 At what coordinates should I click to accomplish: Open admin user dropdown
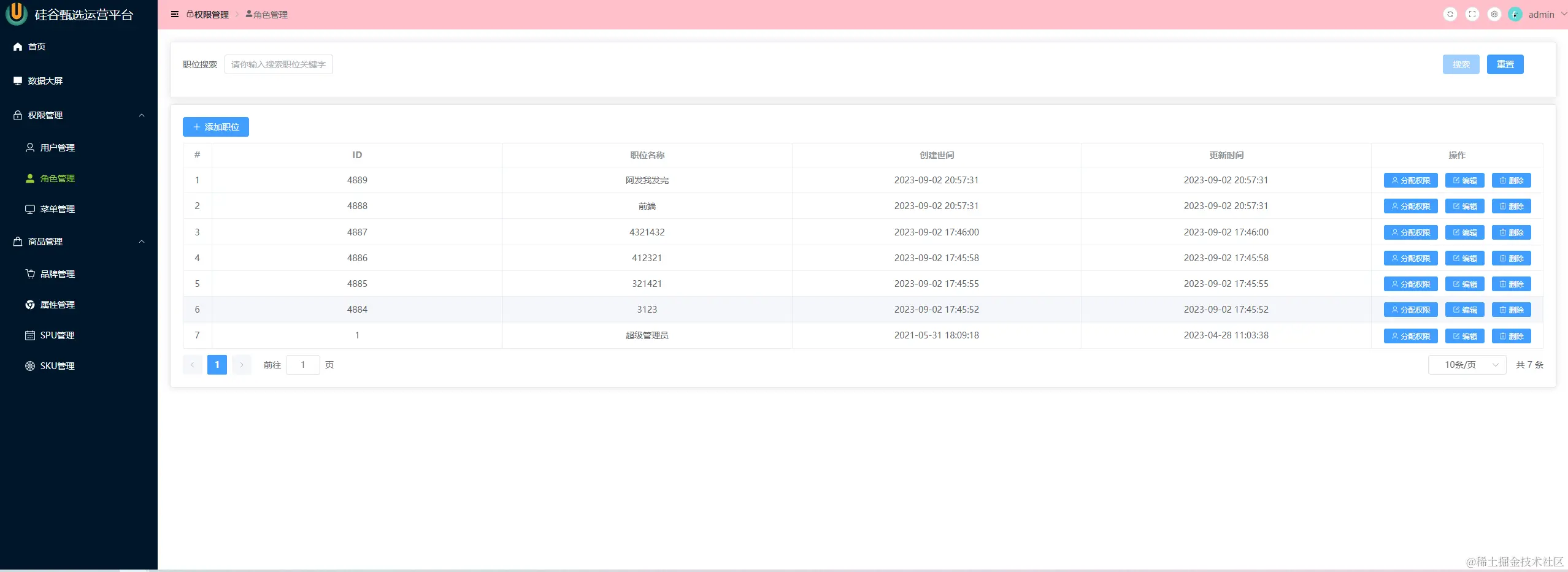(1547, 14)
